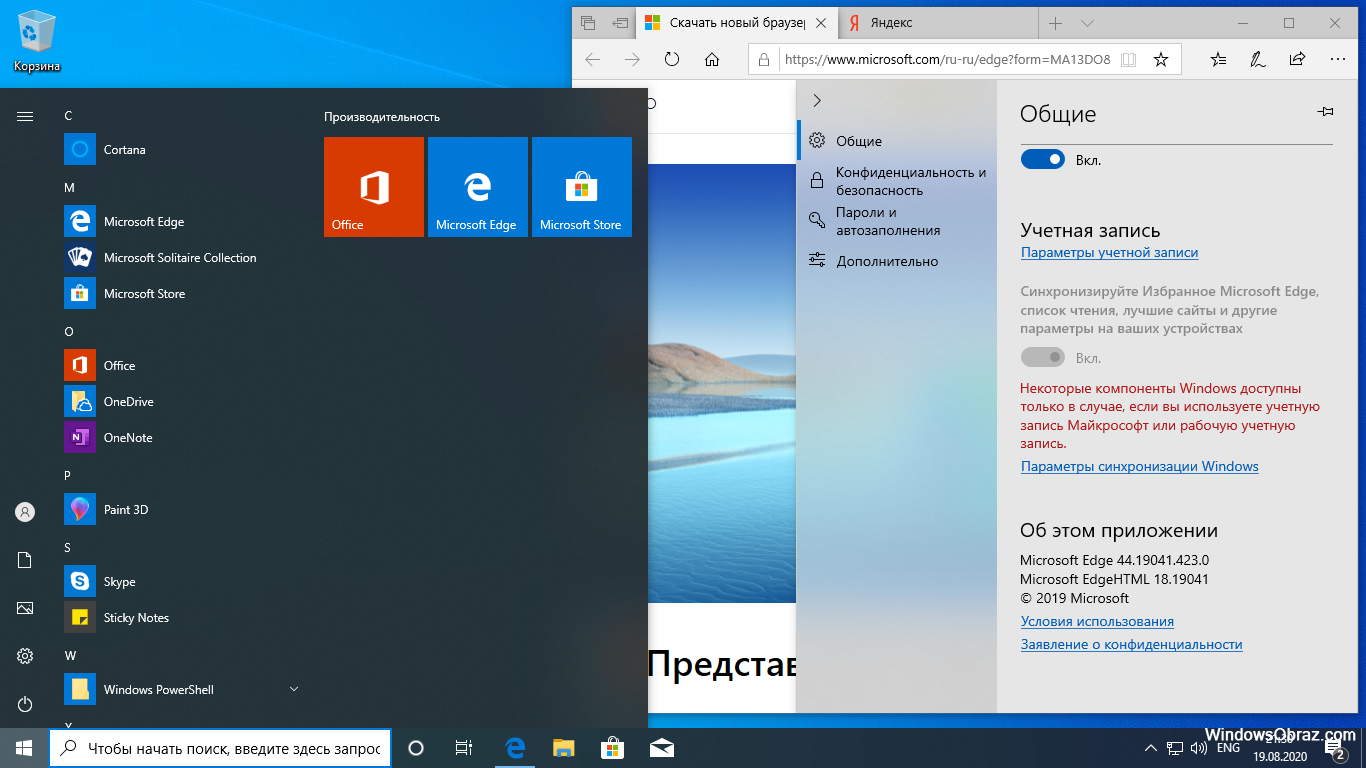1366x768 pixels.
Task: Click Заявление о конфиденциальности link
Action: pos(1131,645)
